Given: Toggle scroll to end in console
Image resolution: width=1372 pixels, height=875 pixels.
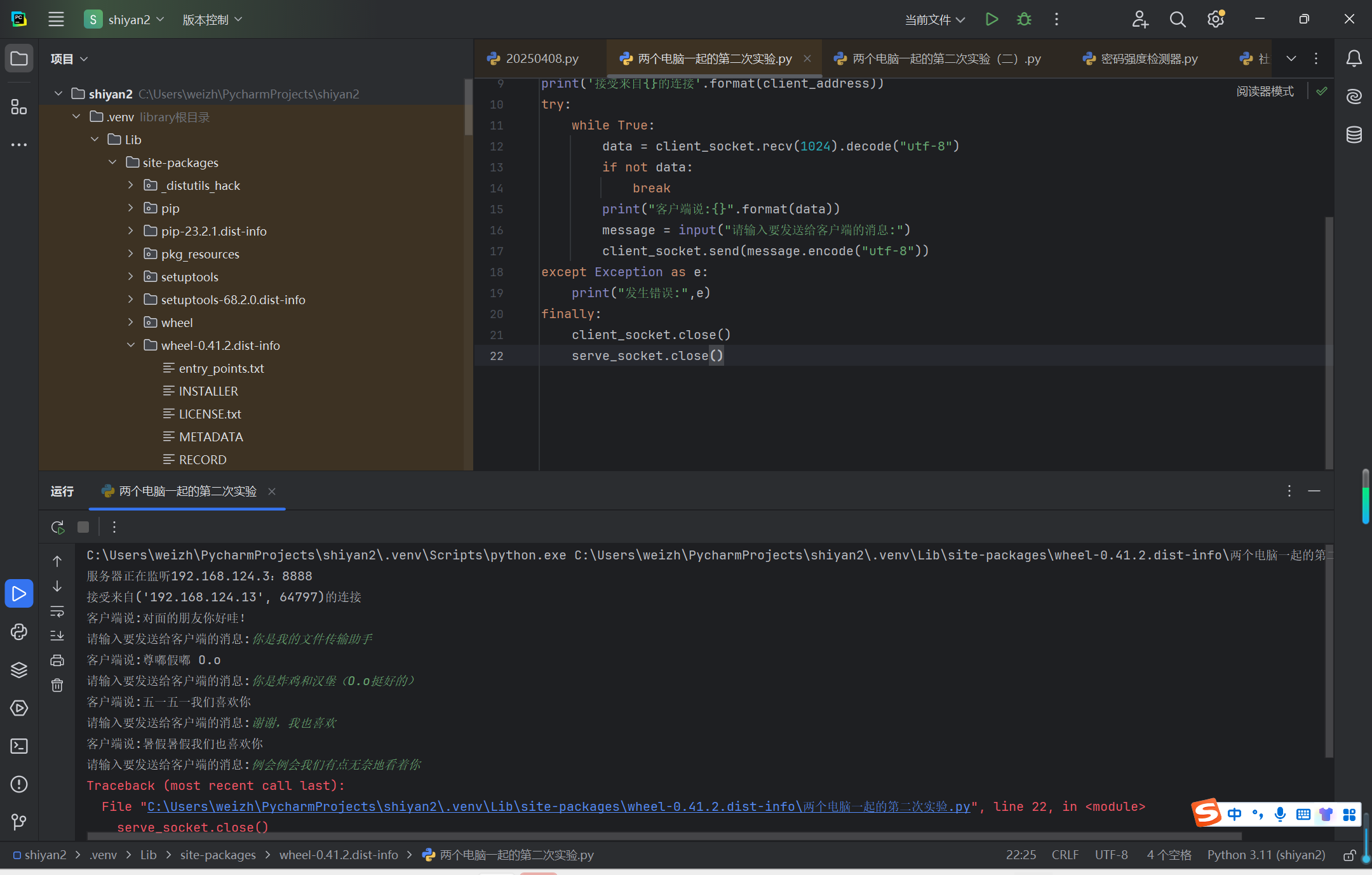Looking at the screenshot, I should point(57,636).
